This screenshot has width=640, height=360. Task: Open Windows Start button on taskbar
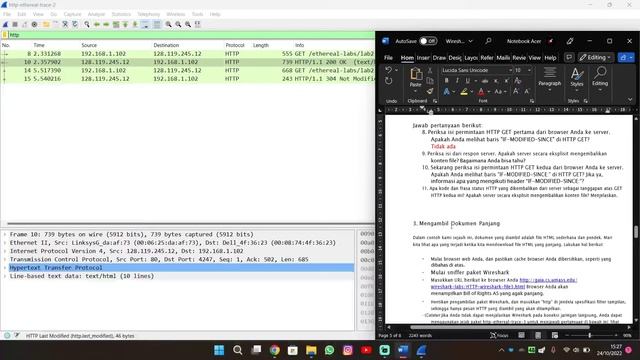[x=219, y=350]
